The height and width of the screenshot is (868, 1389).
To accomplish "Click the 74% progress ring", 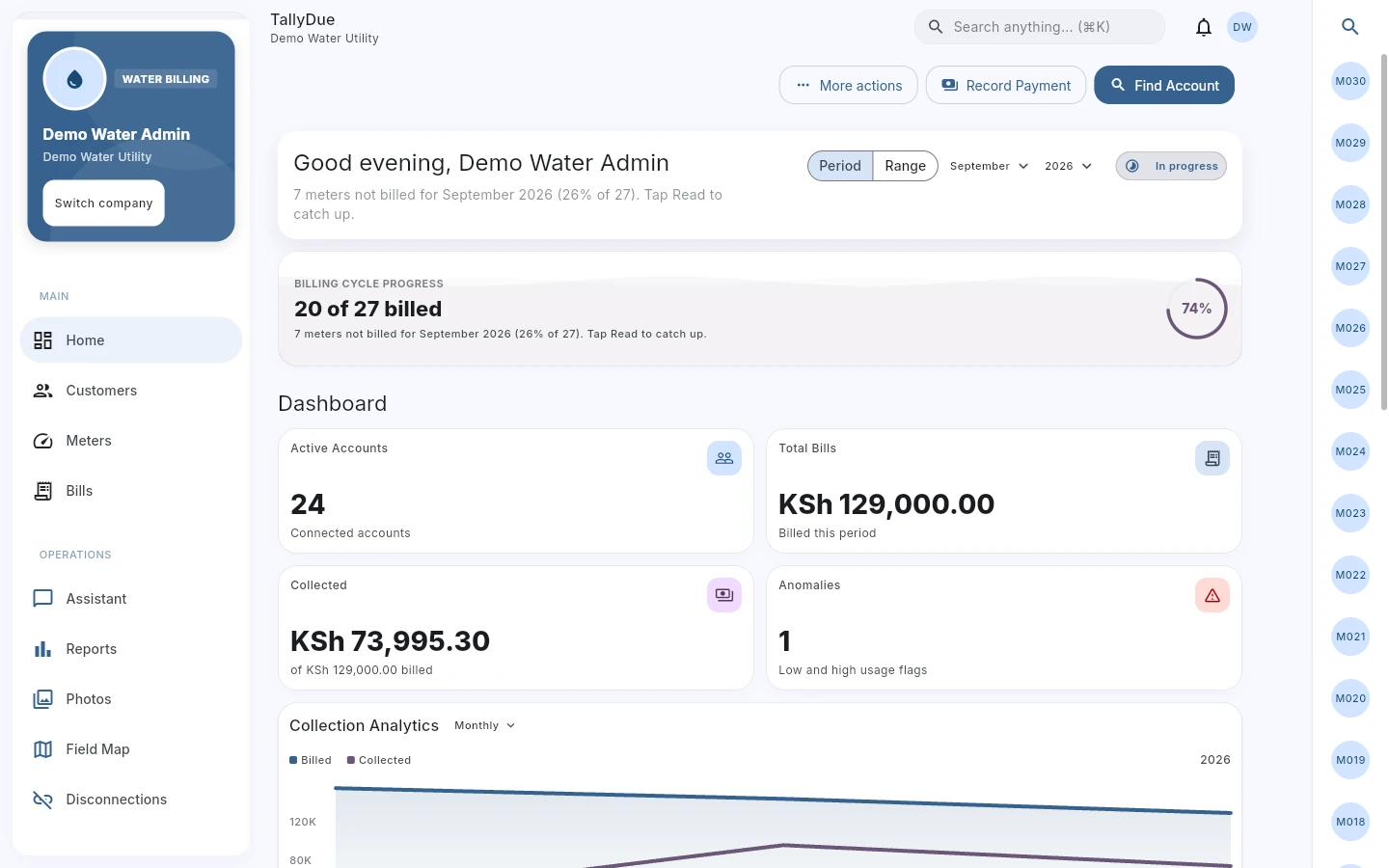I will (1196, 309).
